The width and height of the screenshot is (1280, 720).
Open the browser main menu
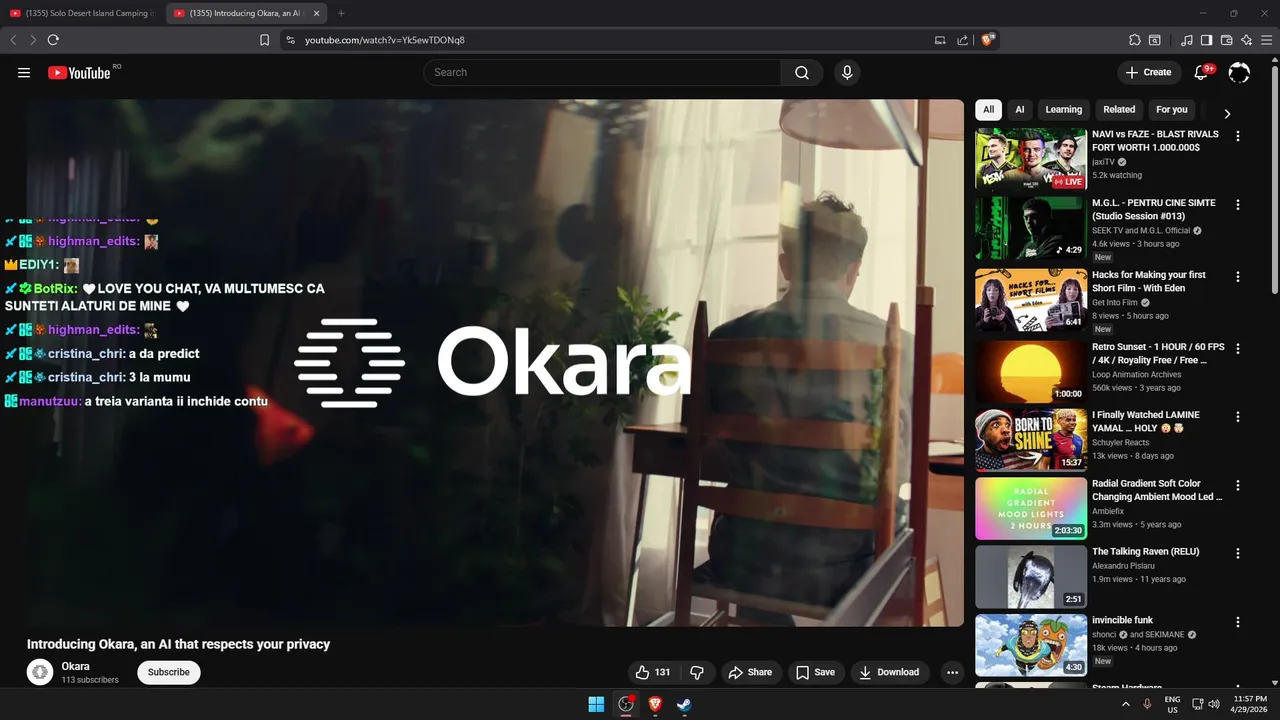click(x=1267, y=40)
